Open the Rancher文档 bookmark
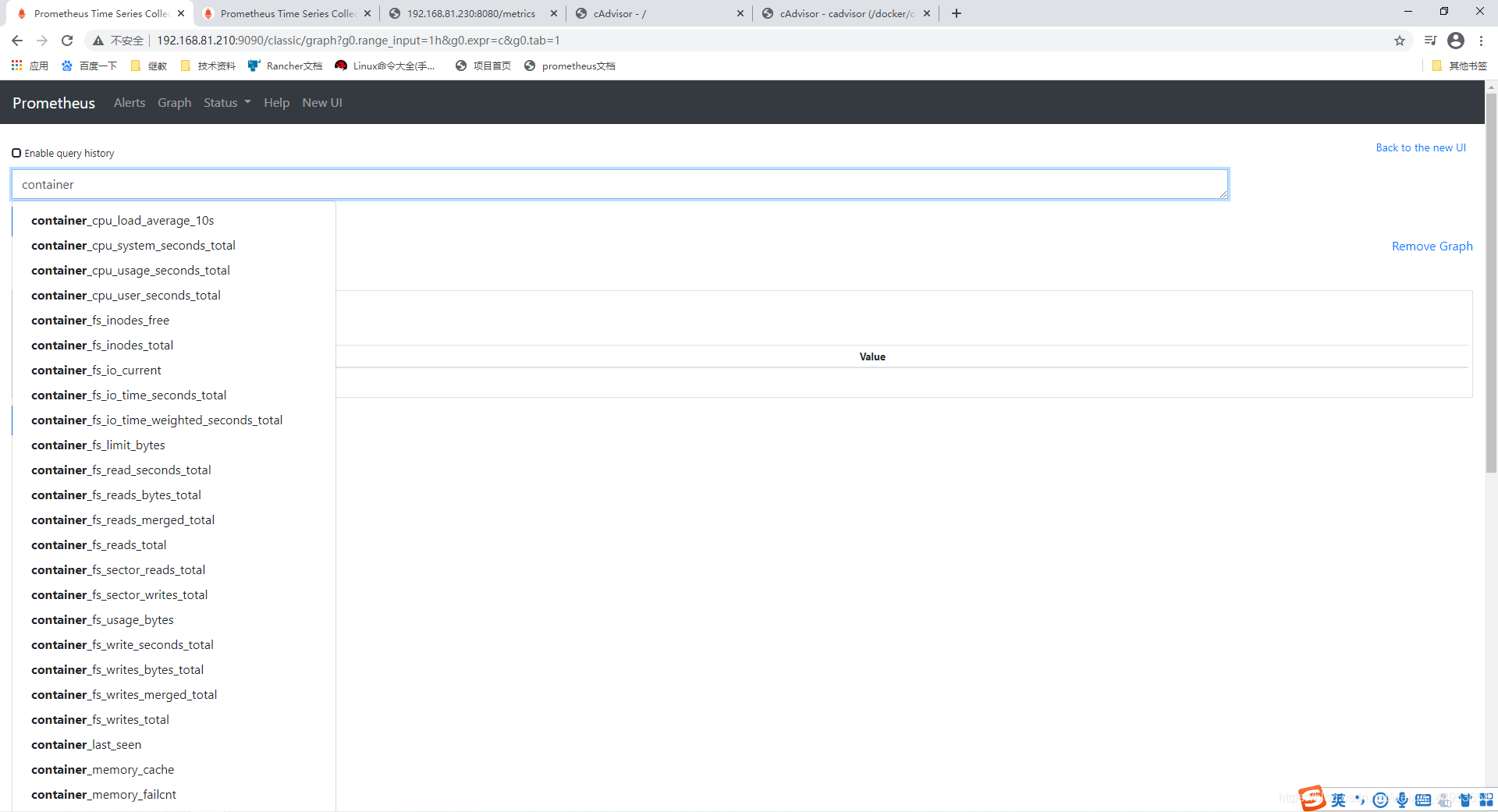 click(285, 66)
